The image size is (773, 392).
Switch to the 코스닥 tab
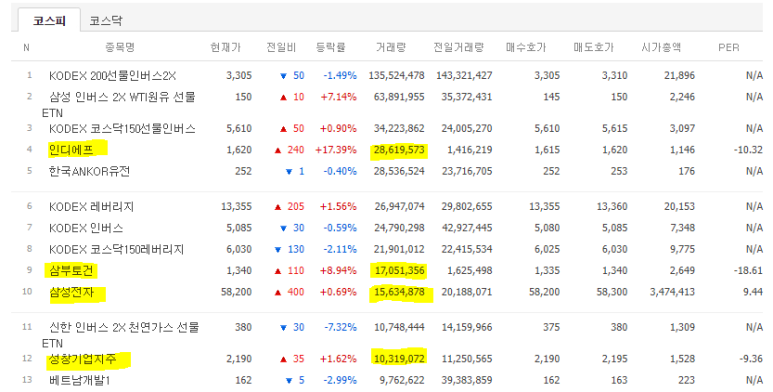click(x=105, y=21)
